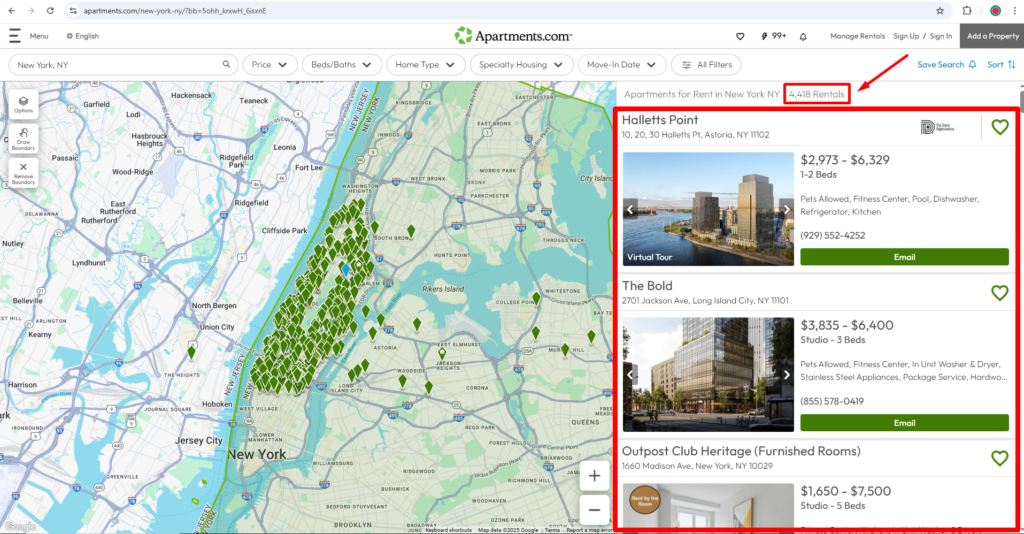Bookmark this page with the star icon
Image resolution: width=1024 pixels, height=534 pixels.
[940, 10]
